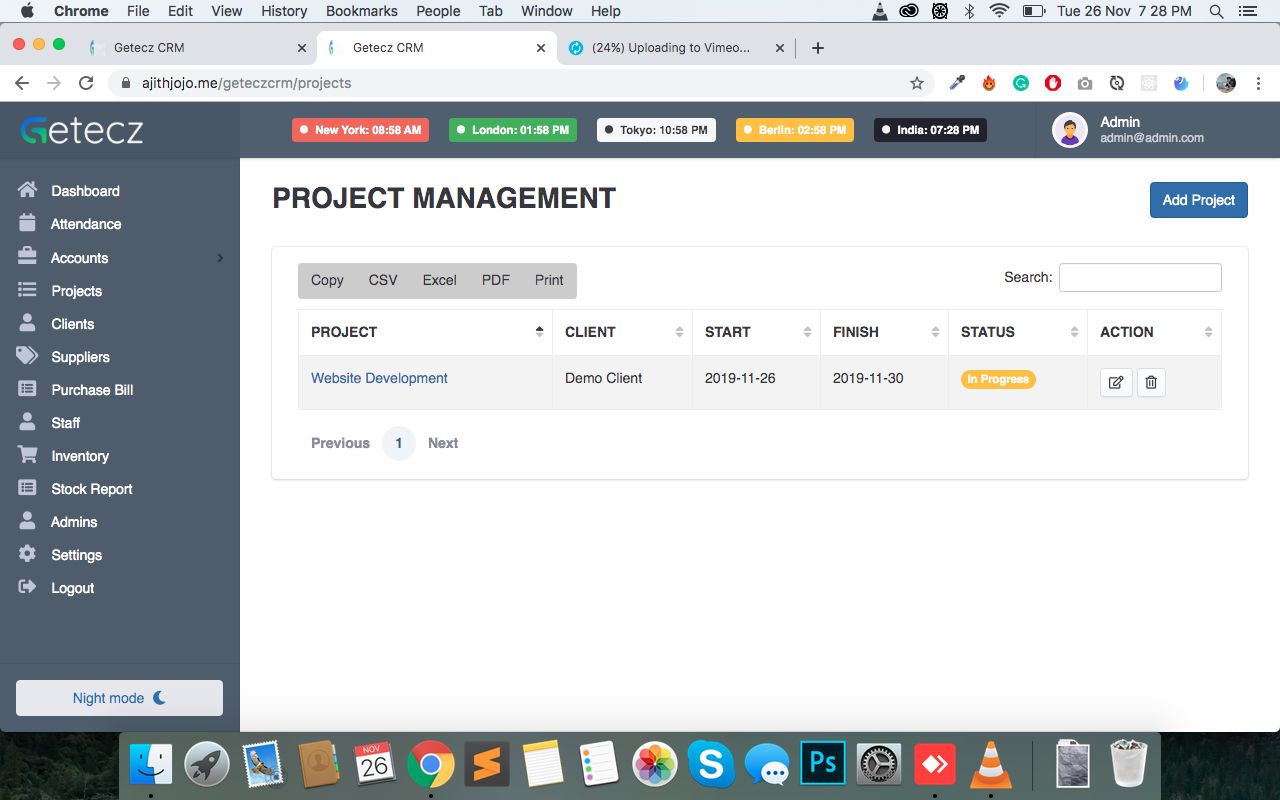Viewport: 1280px width, 800px height.
Task: Click the Tokyo time badge
Action: click(656, 130)
